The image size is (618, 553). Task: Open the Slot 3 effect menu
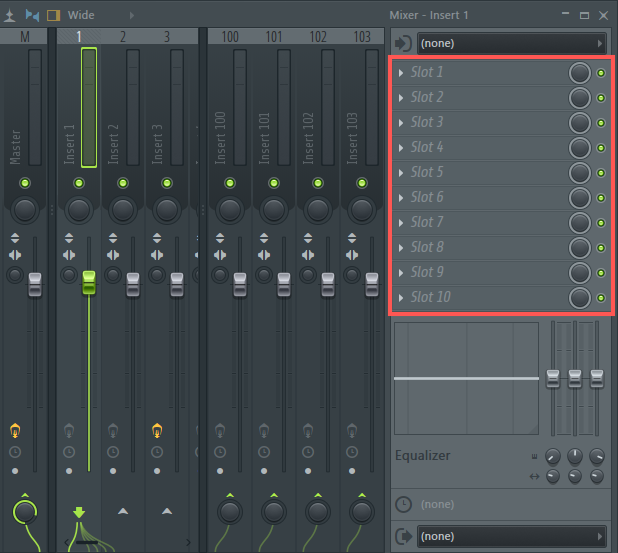pos(401,123)
